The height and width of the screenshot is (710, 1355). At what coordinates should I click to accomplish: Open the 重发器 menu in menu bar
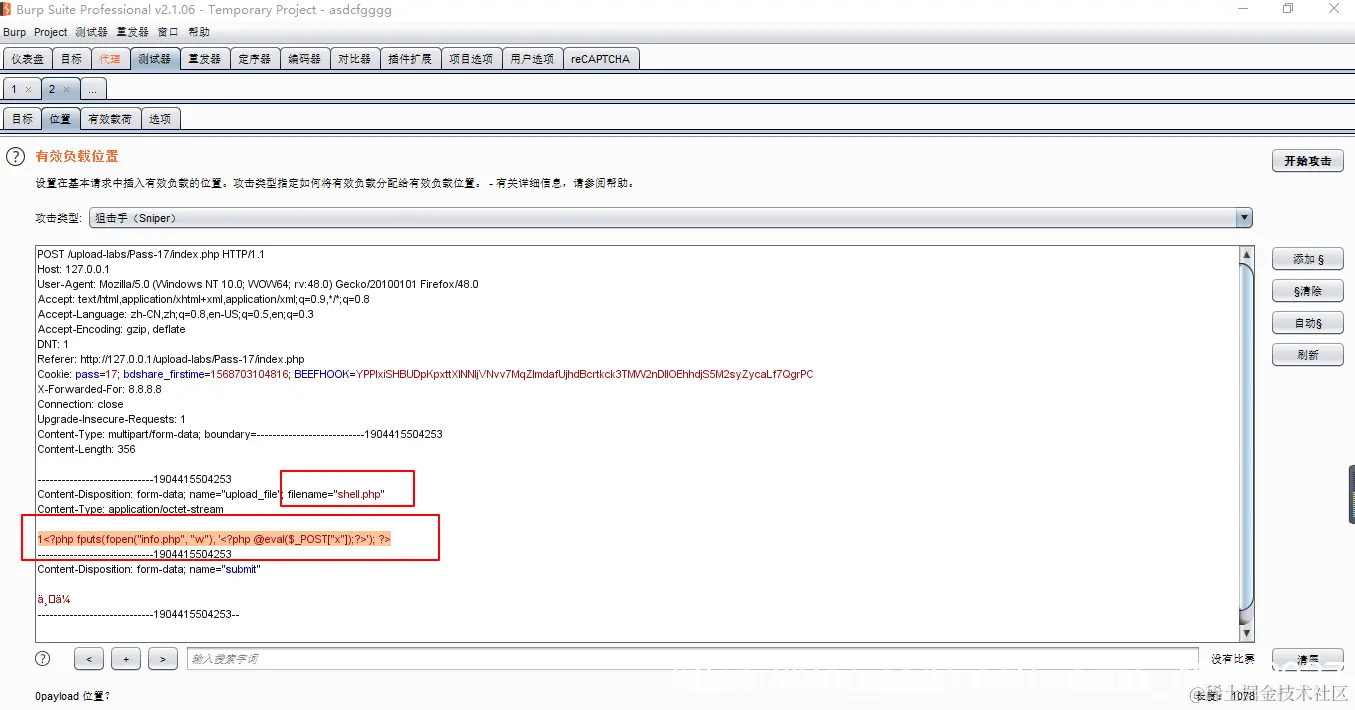(133, 32)
